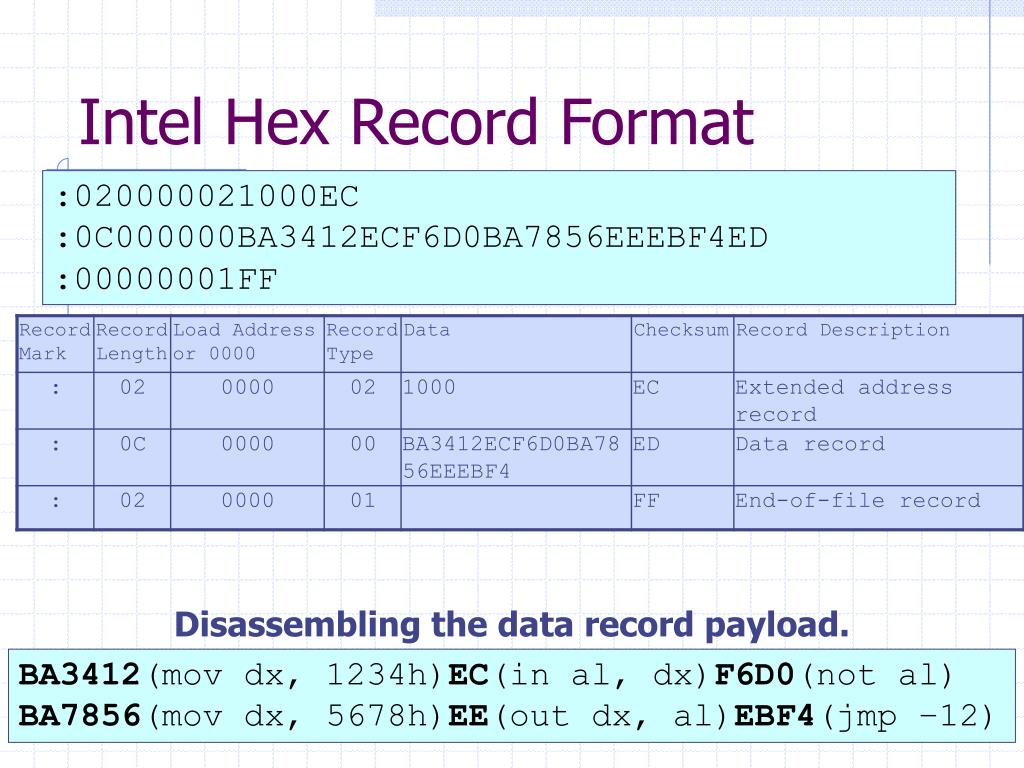Click the mnemonic "(mov dx, 1234h)"

[296, 676]
